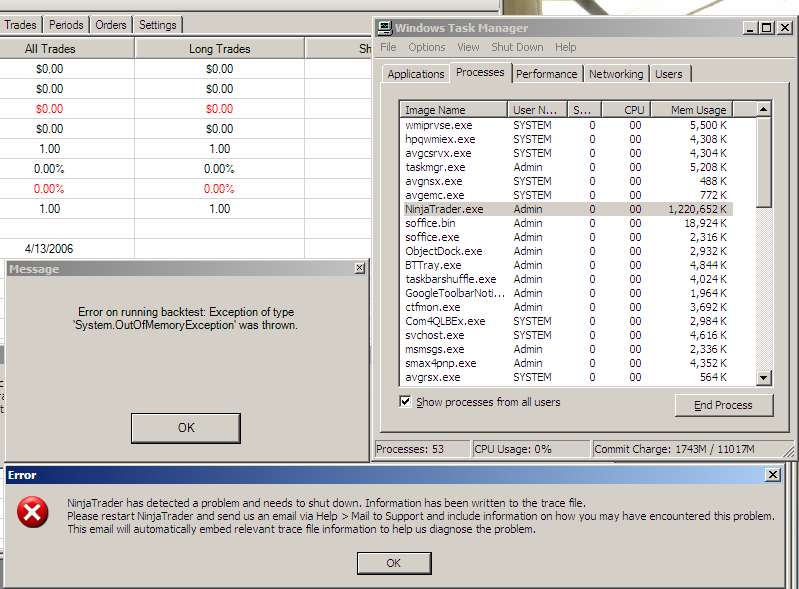Image resolution: width=799 pixels, height=589 pixels.
Task: Open the Shut Down menu
Action: [517, 47]
